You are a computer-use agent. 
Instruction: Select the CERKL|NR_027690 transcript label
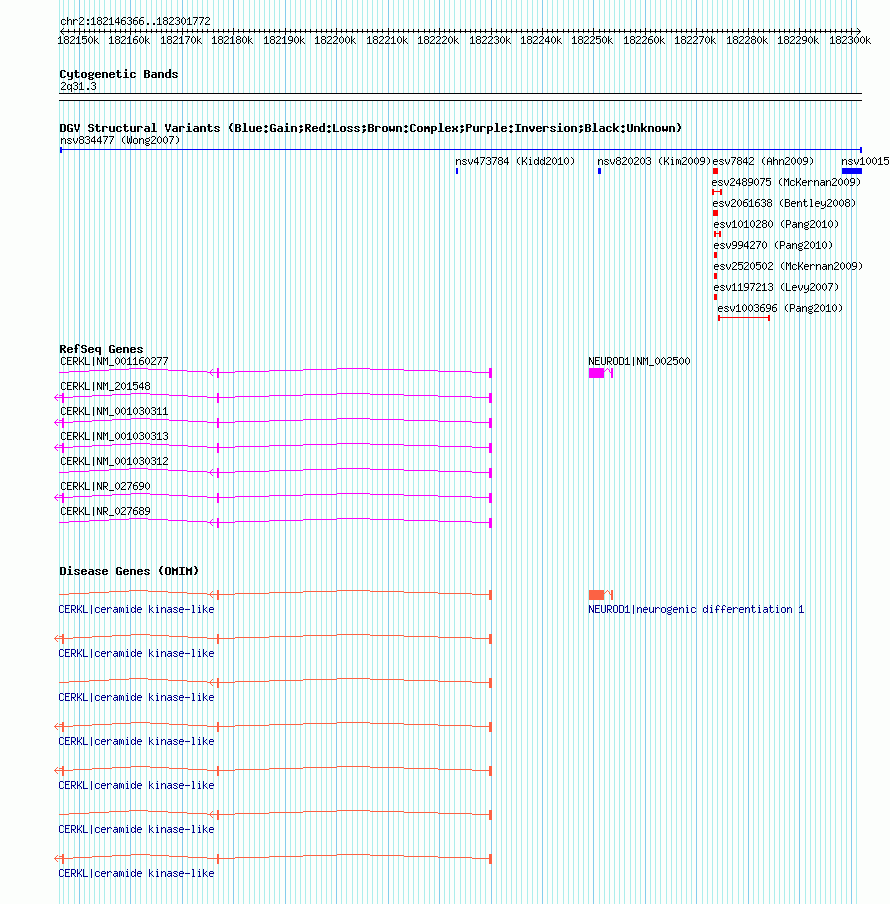click(x=105, y=487)
